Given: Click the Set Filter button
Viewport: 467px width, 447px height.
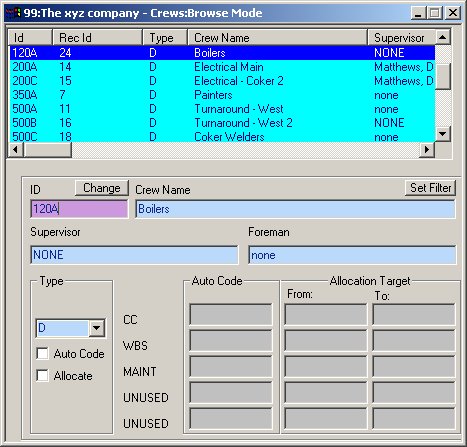Looking at the screenshot, I should 430,188.
